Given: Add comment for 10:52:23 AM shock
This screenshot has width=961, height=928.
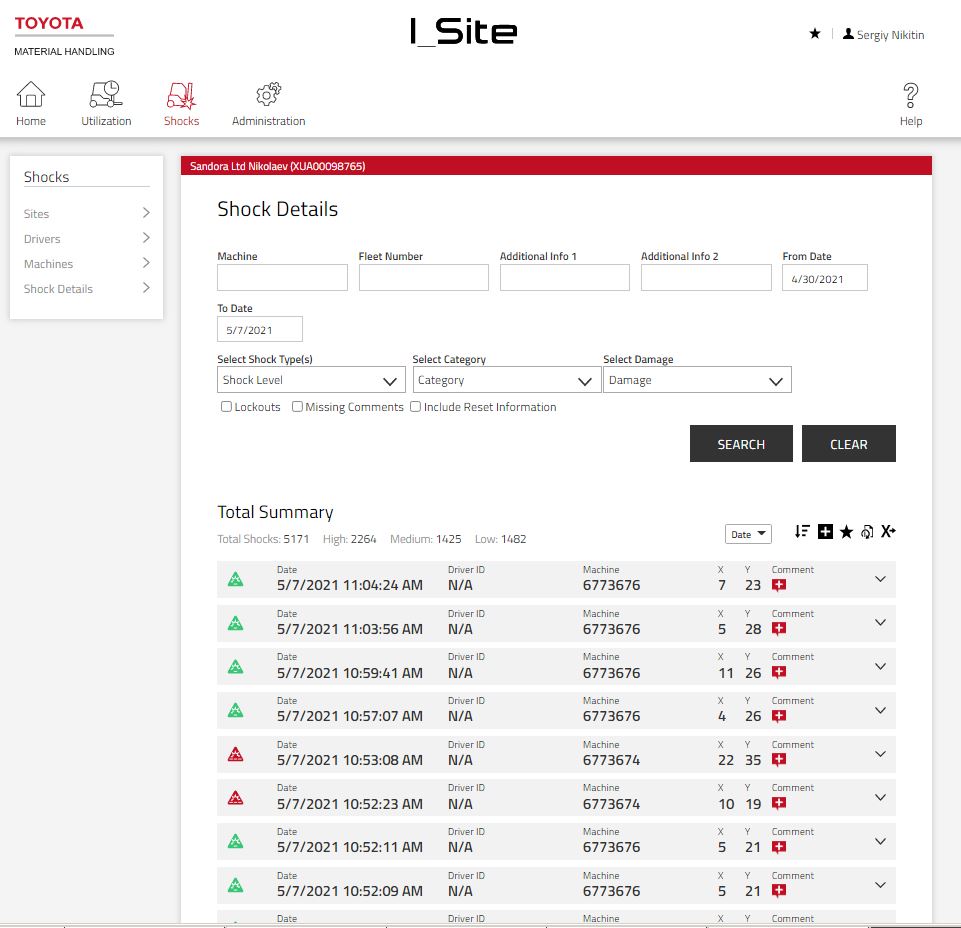Looking at the screenshot, I should [x=779, y=804].
